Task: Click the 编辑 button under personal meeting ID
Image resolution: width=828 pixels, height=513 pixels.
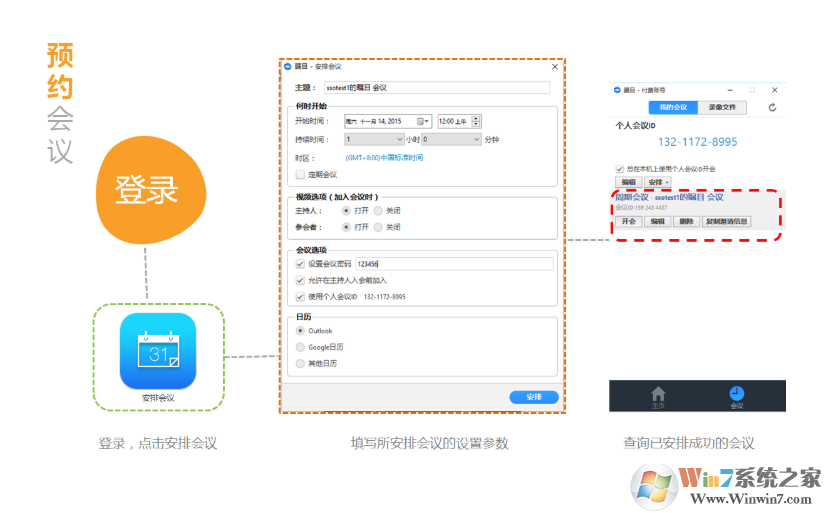Action: click(x=628, y=182)
